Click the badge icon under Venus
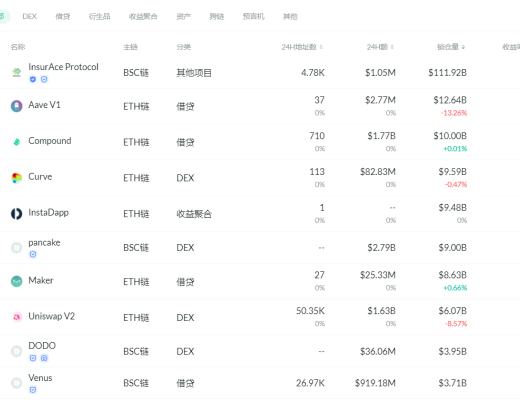Viewport: 520px width, 400px height. (33, 390)
